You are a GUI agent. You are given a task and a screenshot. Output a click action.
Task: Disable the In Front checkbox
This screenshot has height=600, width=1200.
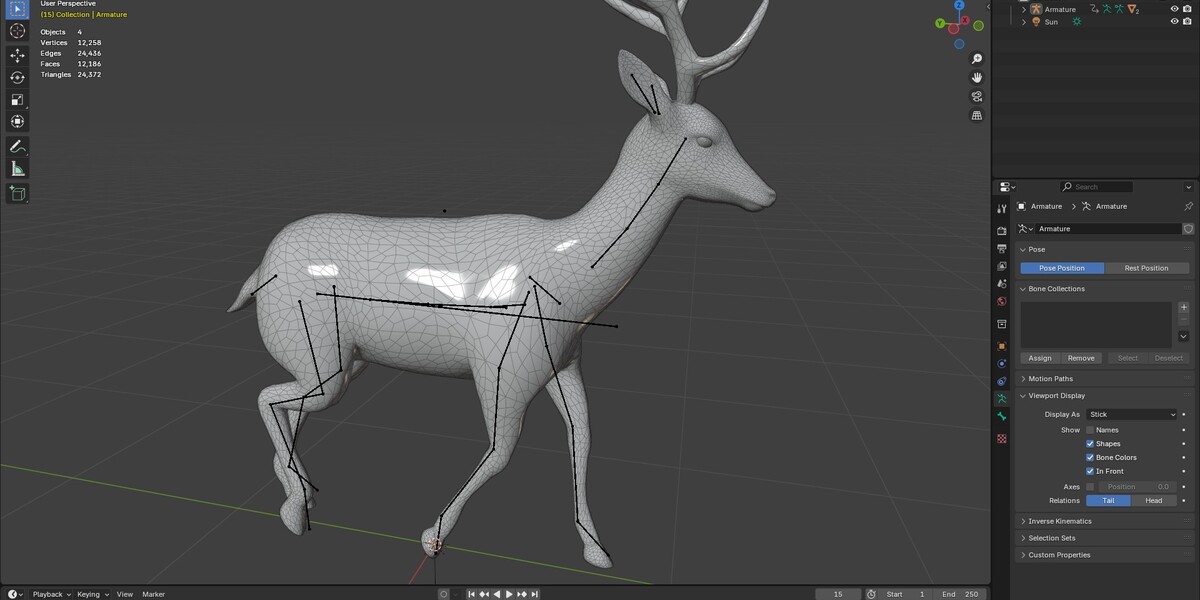coord(1090,471)
